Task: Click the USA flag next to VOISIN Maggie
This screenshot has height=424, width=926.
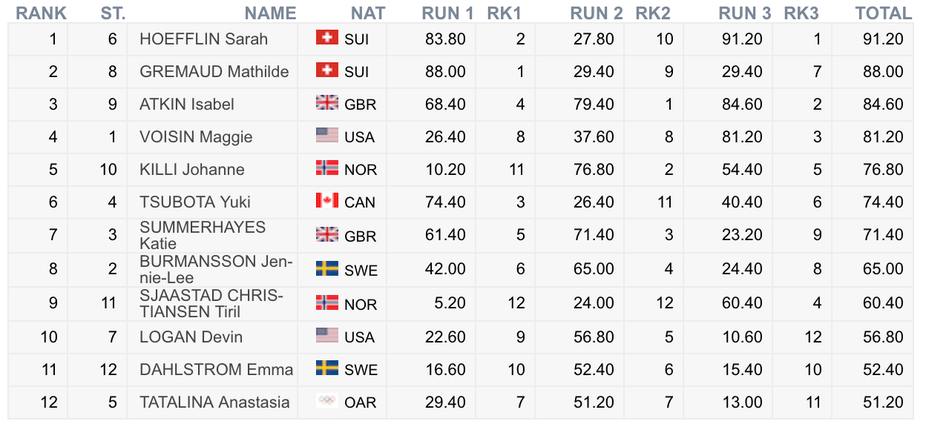Action: [327, 135]
